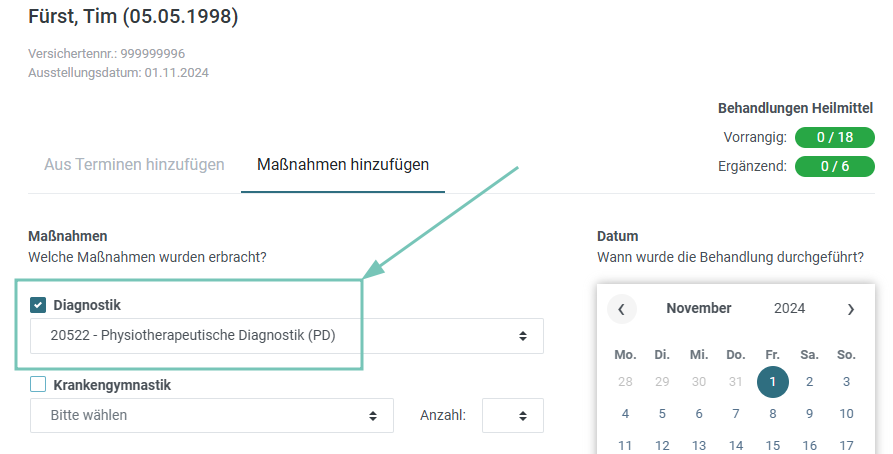The width and height of the screenshot is (893, 454).
Task: Pick November 8 in the calendar
Action: (x=773, y=414)
